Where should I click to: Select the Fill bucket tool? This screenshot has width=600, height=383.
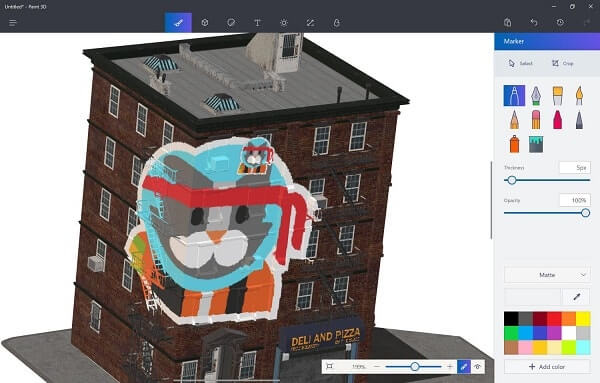(x=536, y=144)
